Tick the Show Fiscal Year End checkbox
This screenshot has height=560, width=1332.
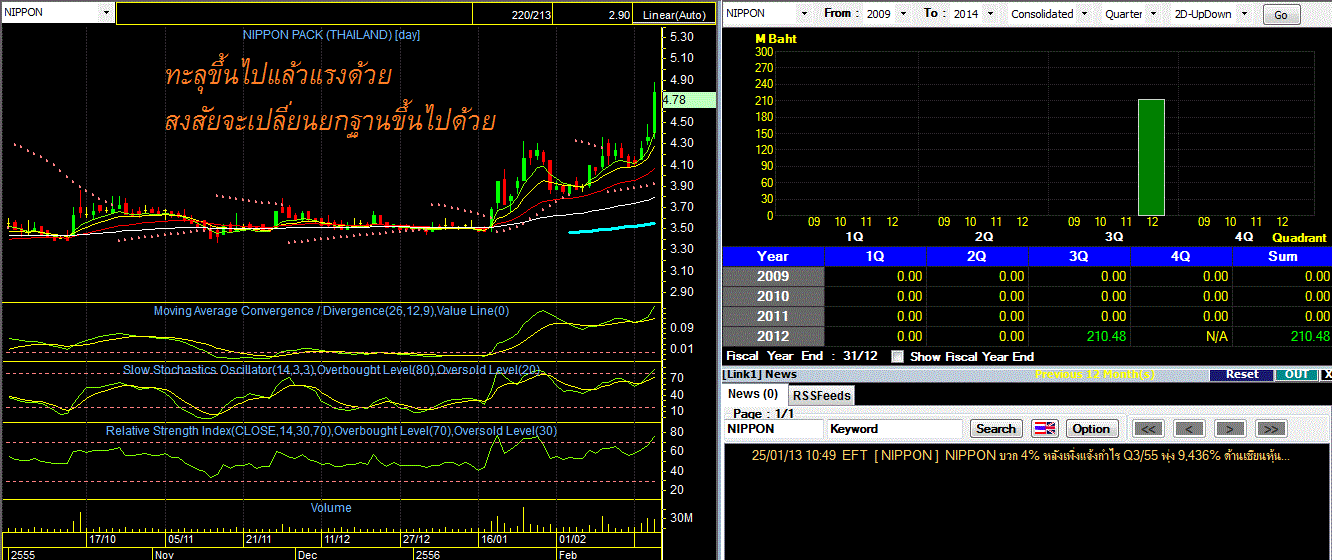897,356
